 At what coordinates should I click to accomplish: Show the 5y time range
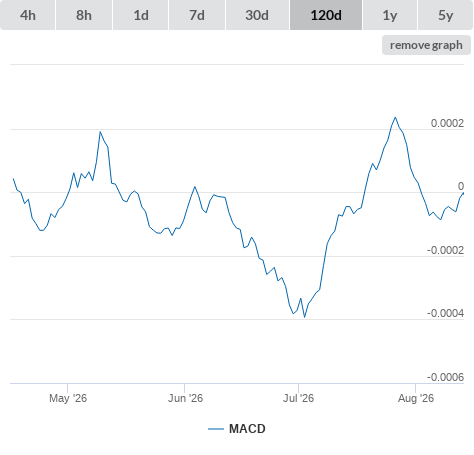click(445, 15)
